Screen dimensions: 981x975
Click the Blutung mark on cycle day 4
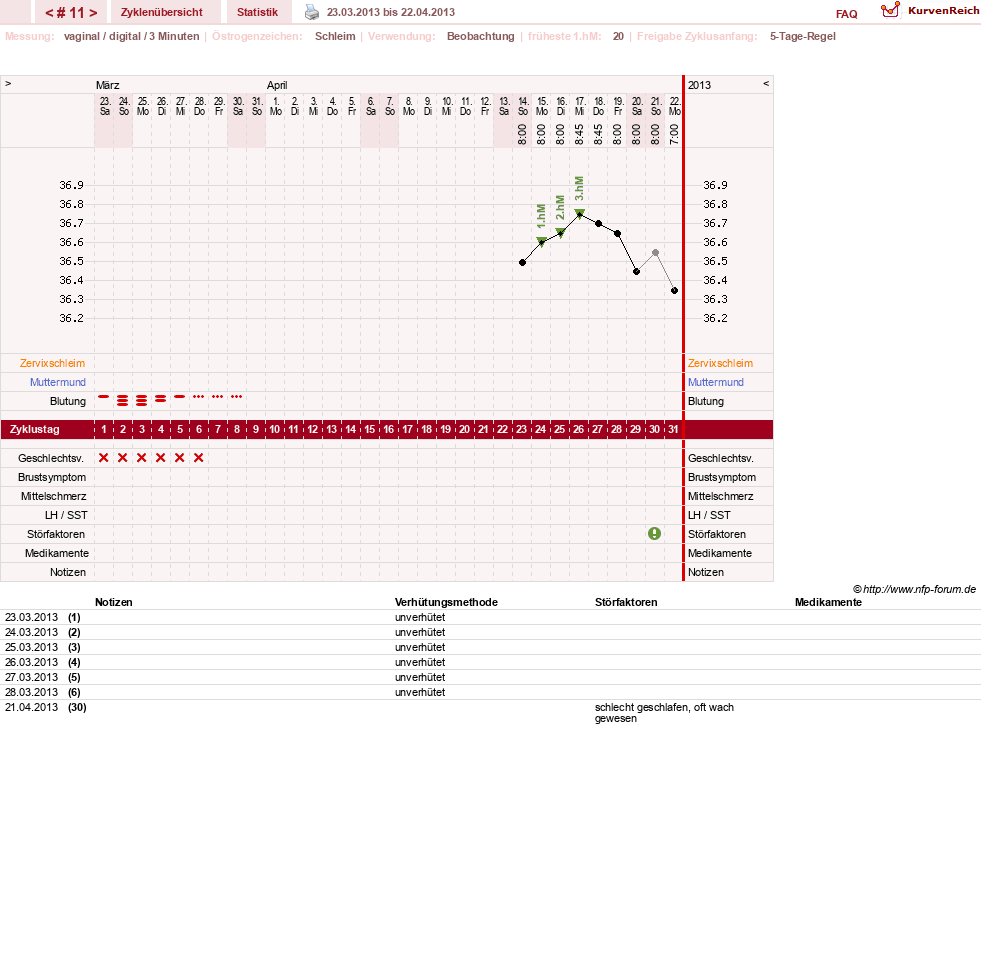click(x=161, y=399)
